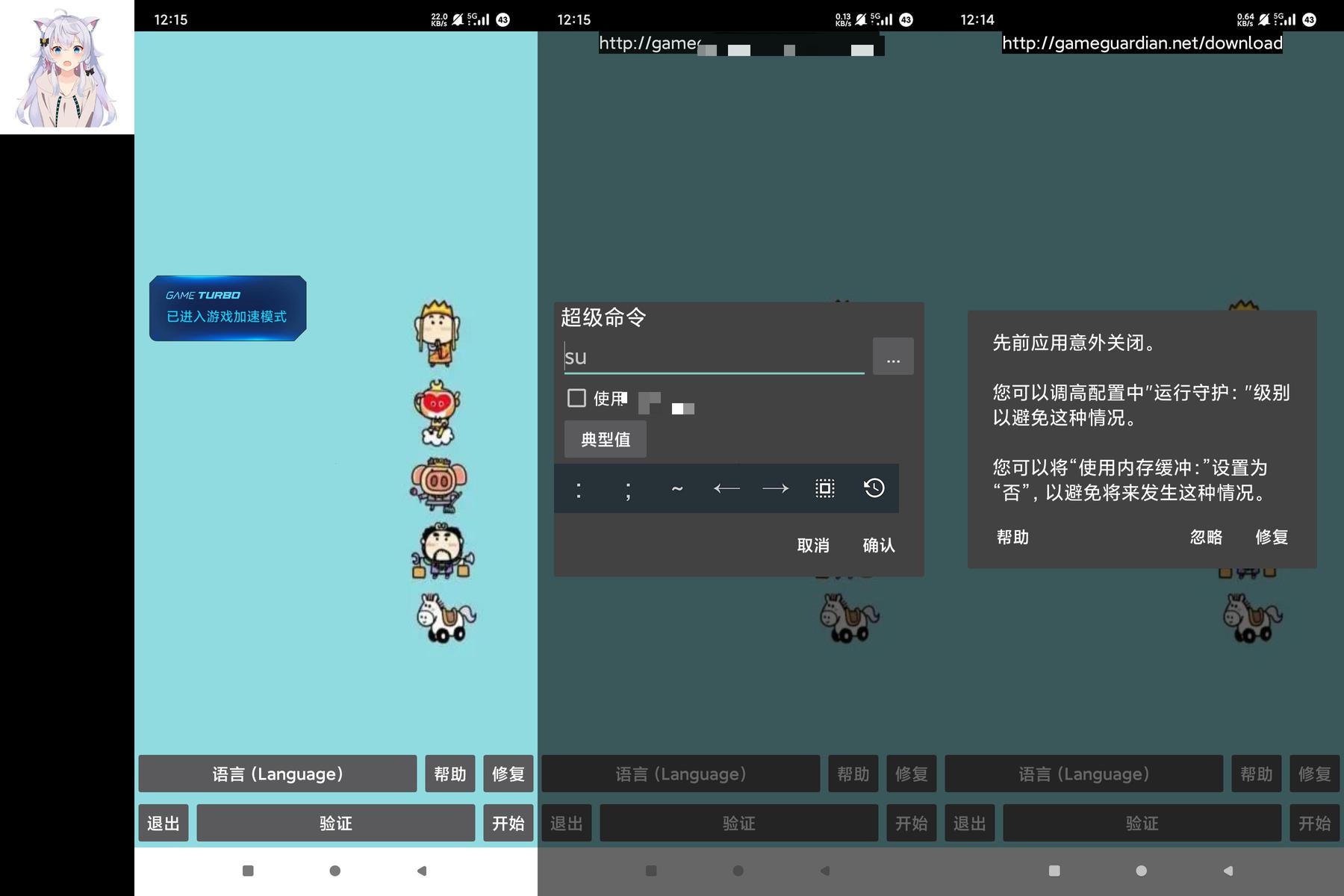The height and width of the screenshot is (896, 1344).
Task: Tap 修复 in crash warning dialog
Action: point(1272,538)
